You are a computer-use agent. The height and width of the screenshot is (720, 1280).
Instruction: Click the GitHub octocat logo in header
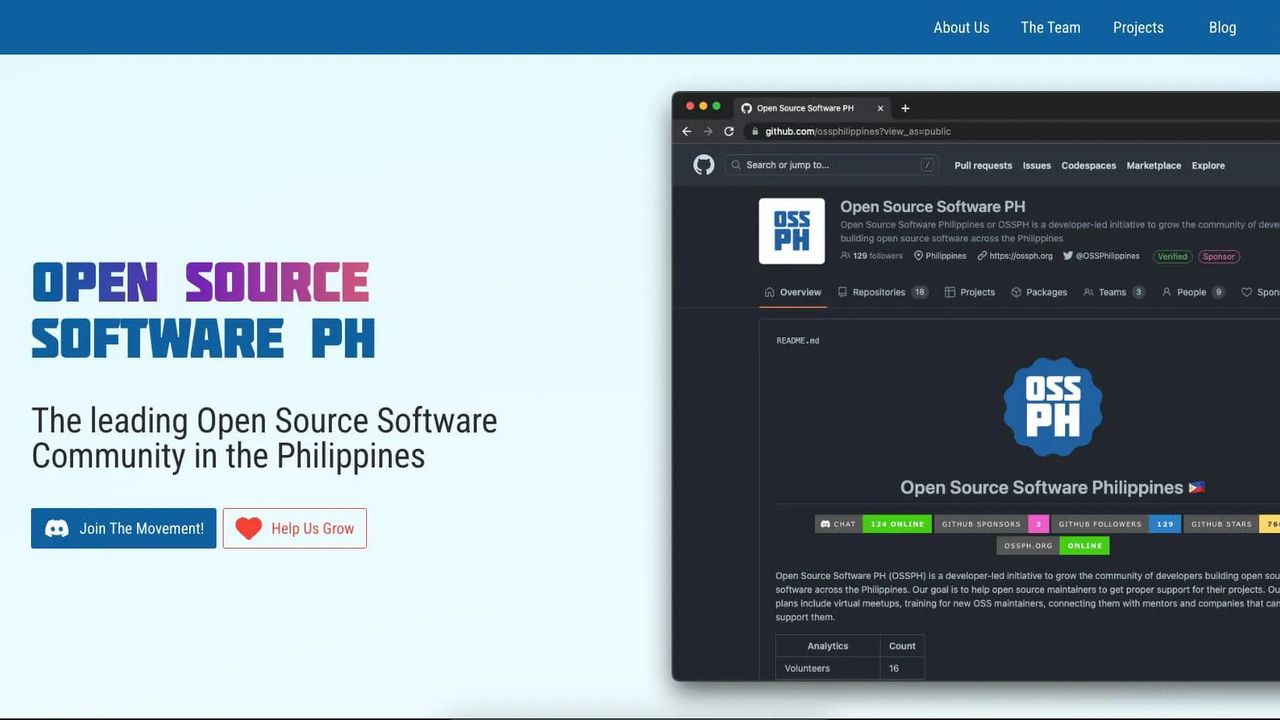pos(704,165)
